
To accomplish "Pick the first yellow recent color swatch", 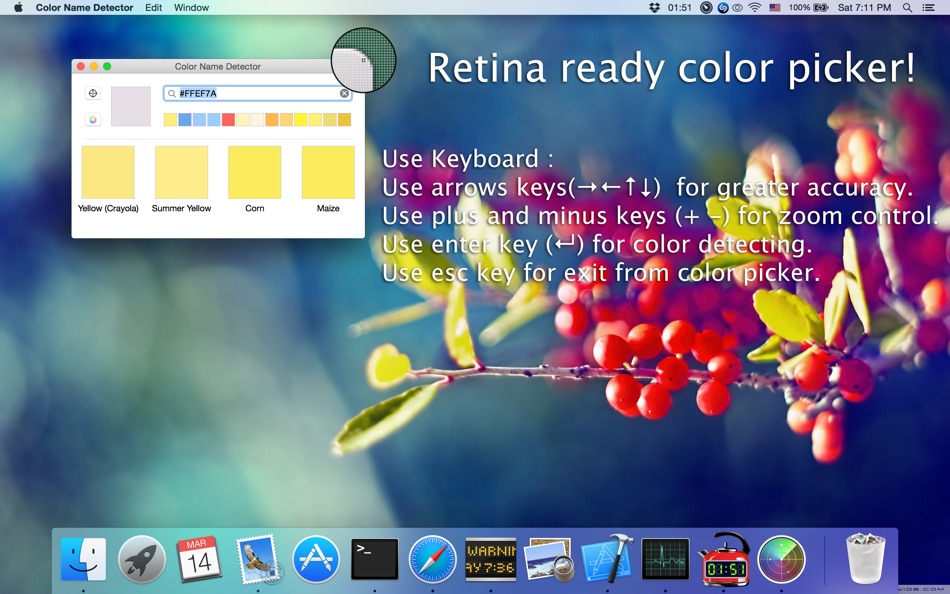I will [170, 119].
